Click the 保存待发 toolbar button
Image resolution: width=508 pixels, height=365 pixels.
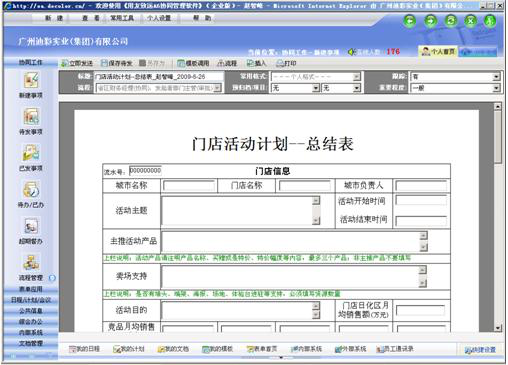click(x=116, y=63)
